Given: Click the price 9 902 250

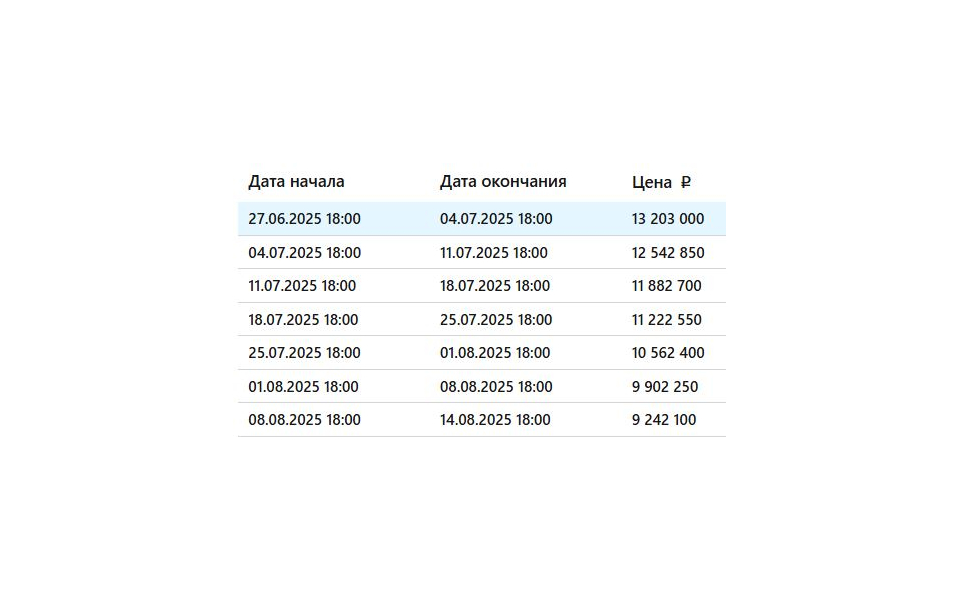Looking at the screenshot, I should click(665, 386).
